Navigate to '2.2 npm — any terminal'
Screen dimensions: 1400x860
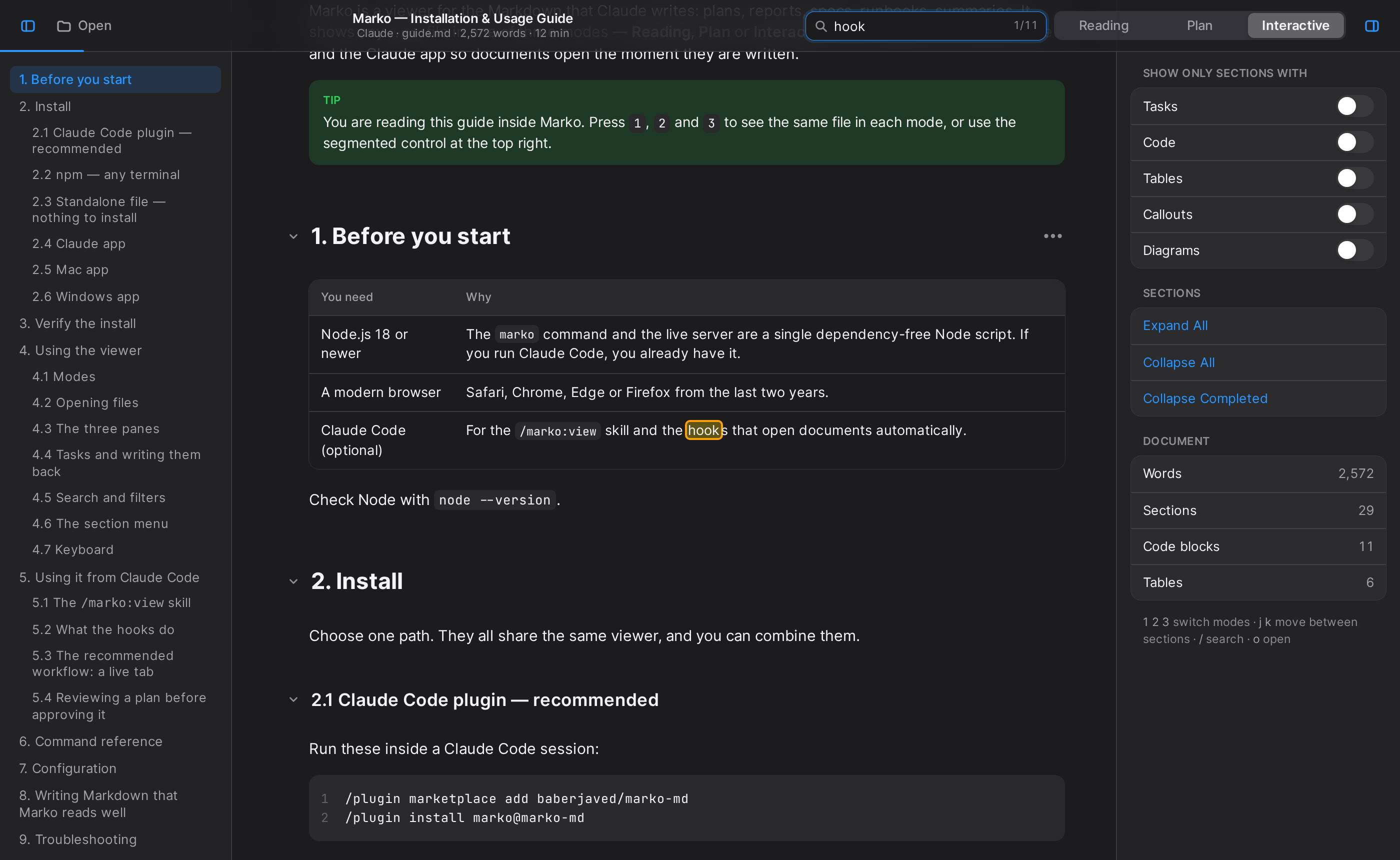pyautogui.click(x=115, y=174)
